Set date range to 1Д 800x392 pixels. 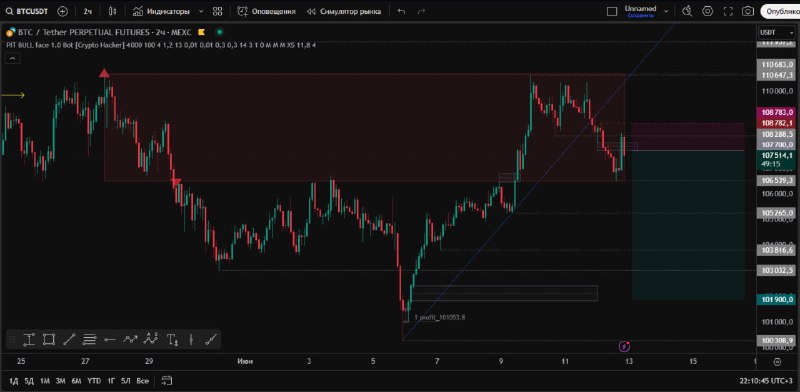[x=14, y=381]
